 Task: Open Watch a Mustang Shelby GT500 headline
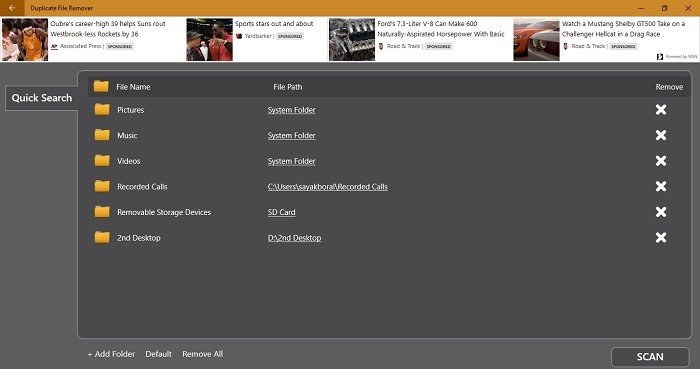click(623, 29)
